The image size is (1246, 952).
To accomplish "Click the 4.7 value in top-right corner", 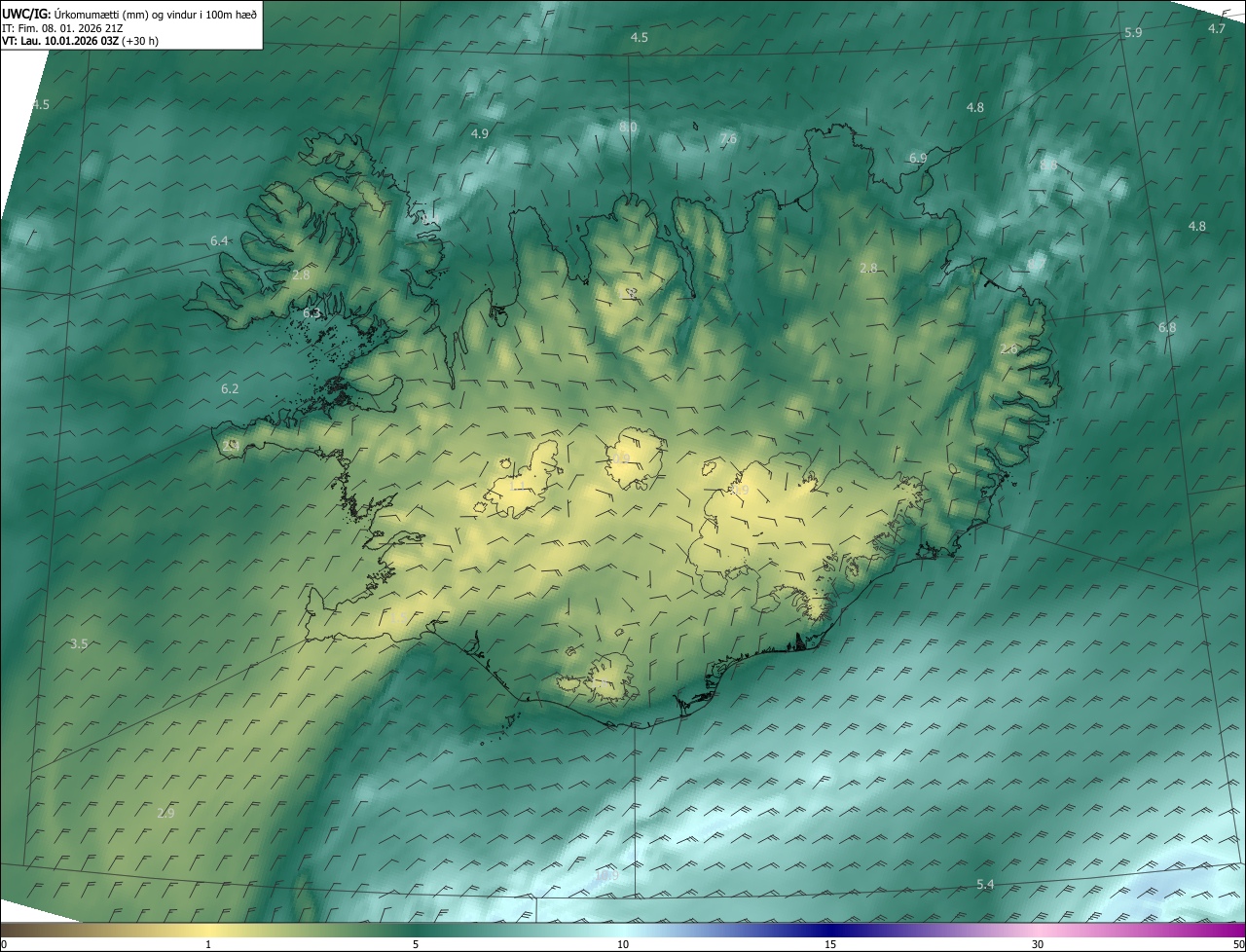I will 1217,28.
